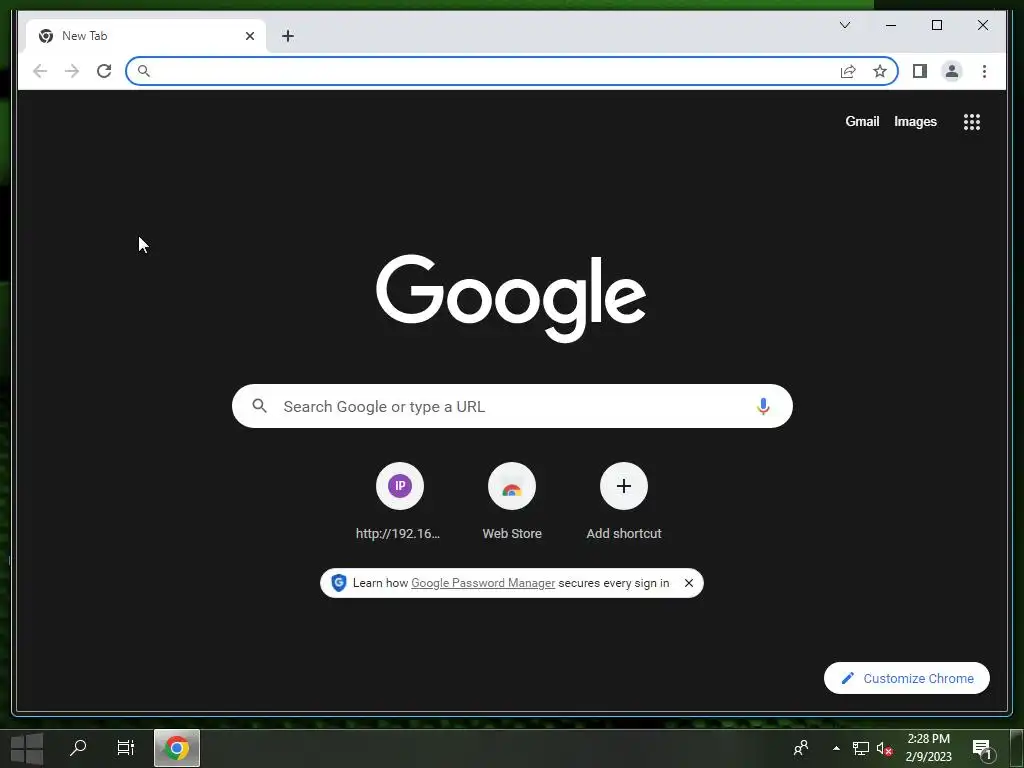
Task: Click the Search Google or type a URL box
Action: (x=512, y=406)
